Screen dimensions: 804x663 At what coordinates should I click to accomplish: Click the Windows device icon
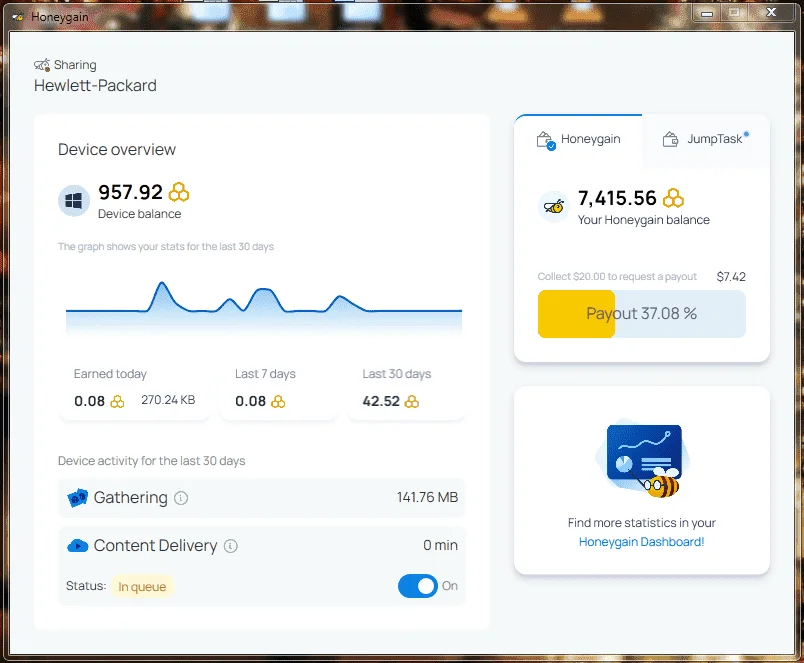[x=74, y=201]
